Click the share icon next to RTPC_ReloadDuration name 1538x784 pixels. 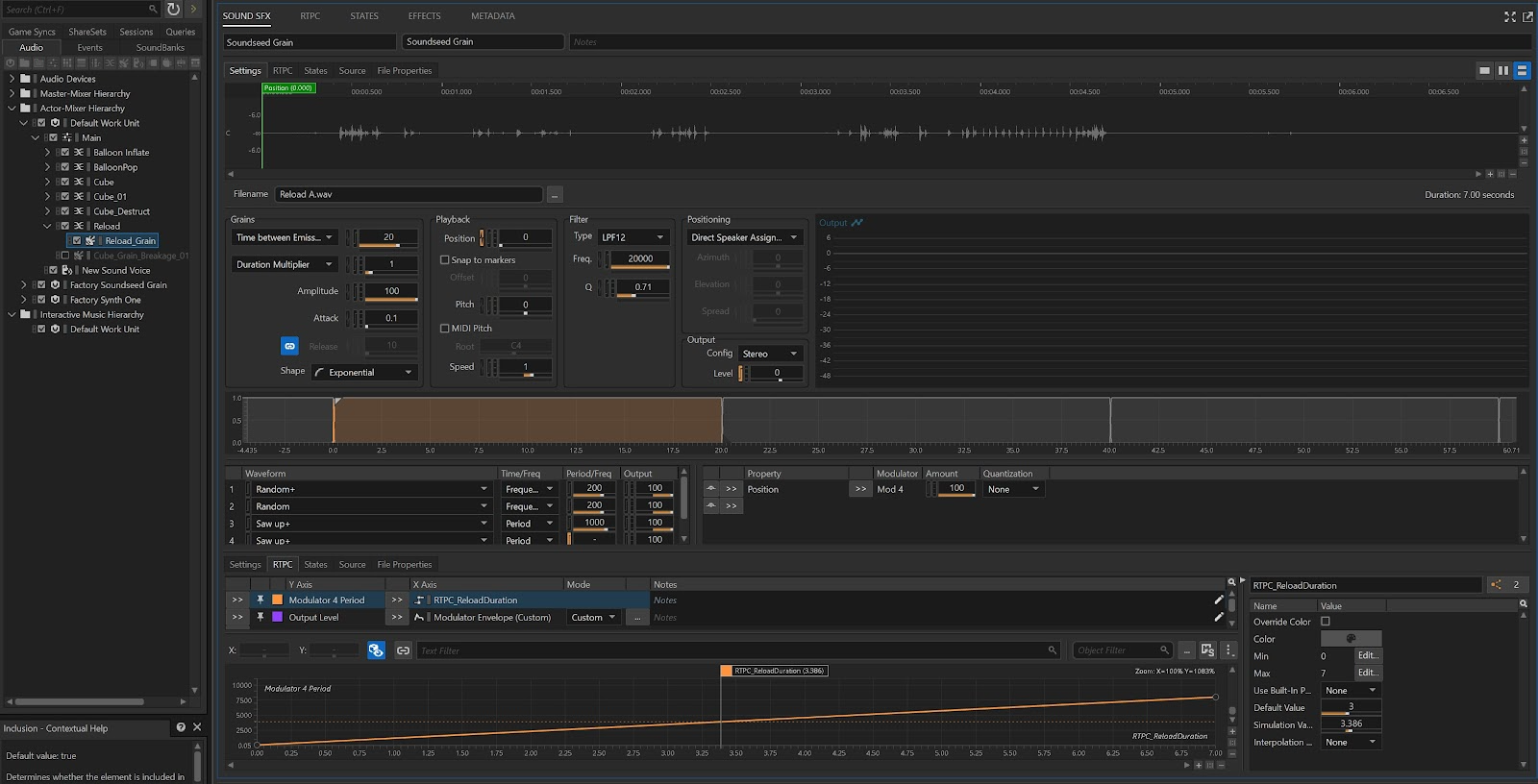pyautogui.click(x=1496, y=584)
